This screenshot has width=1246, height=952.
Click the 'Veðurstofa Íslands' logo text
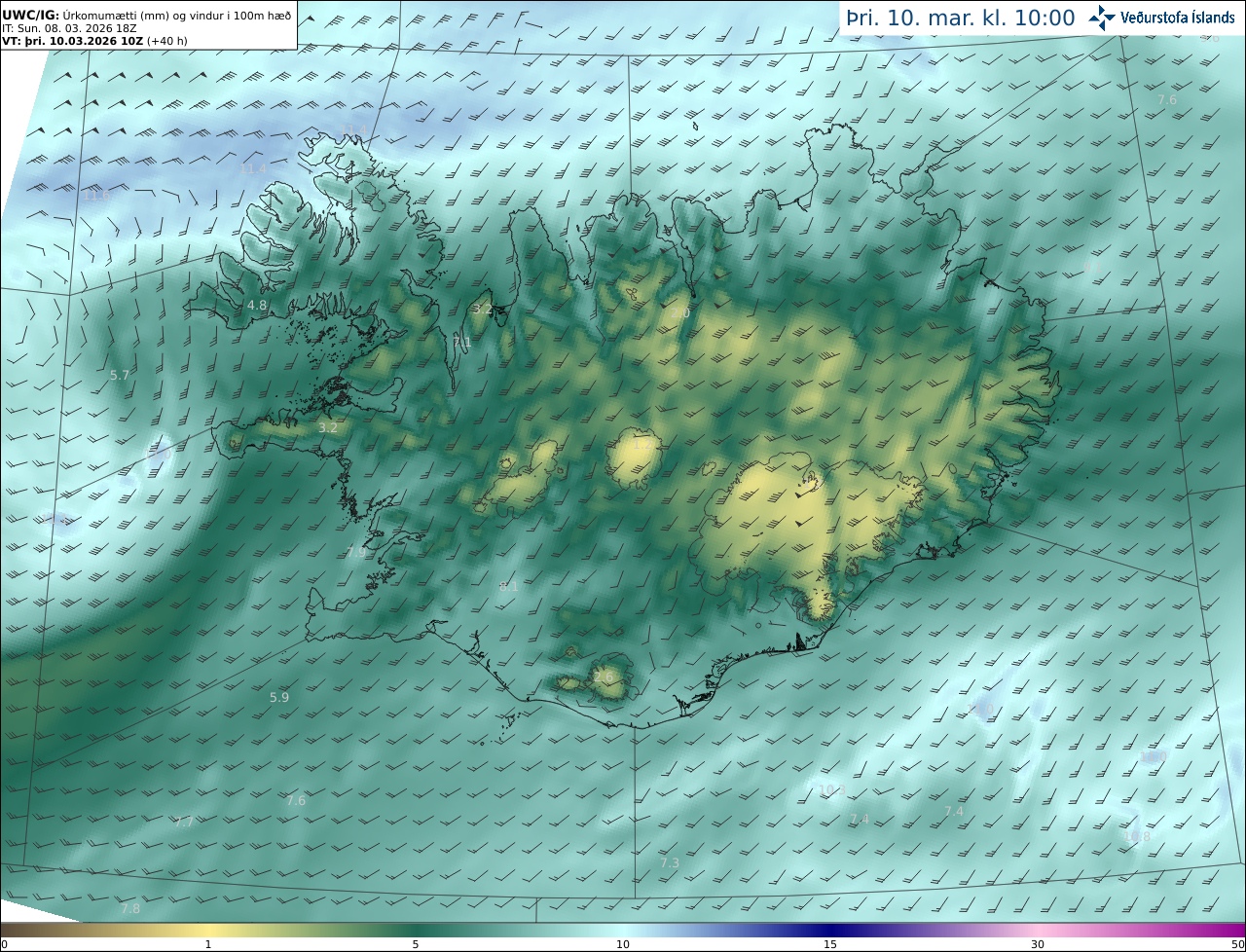1178,18
